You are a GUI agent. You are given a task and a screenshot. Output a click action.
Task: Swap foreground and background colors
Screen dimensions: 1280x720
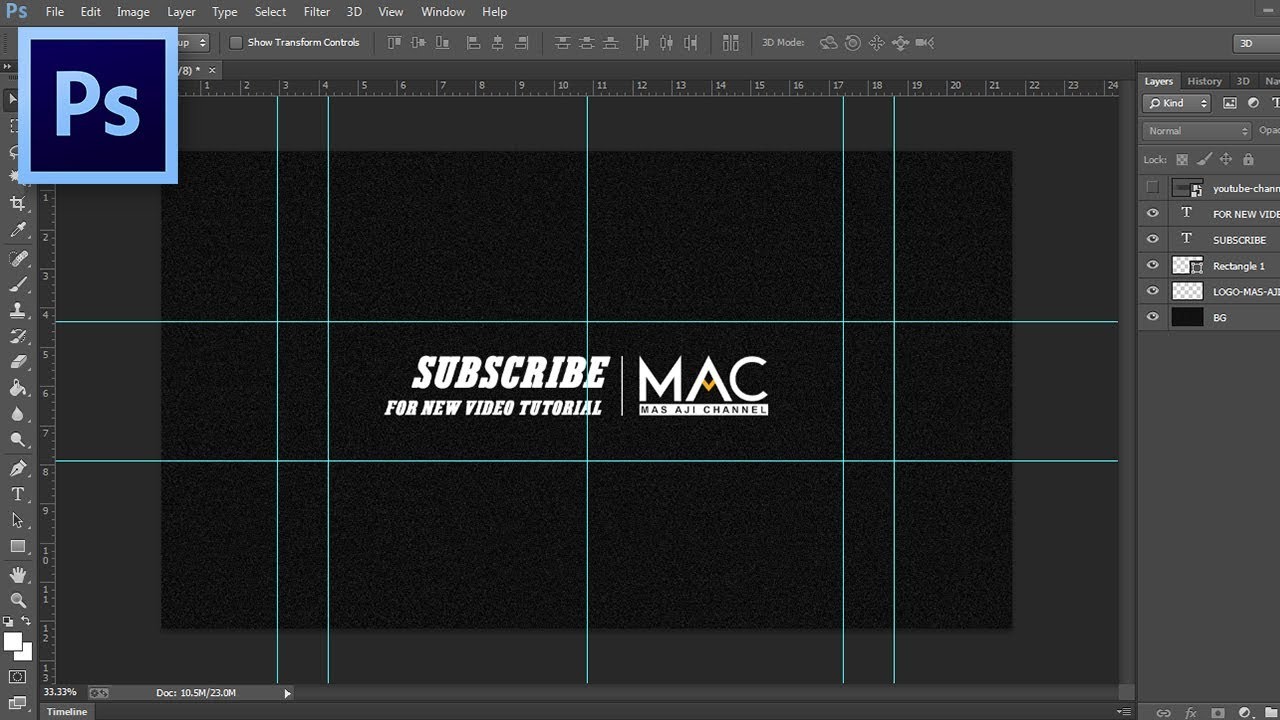pyautogui.click(x=28, y=622)
